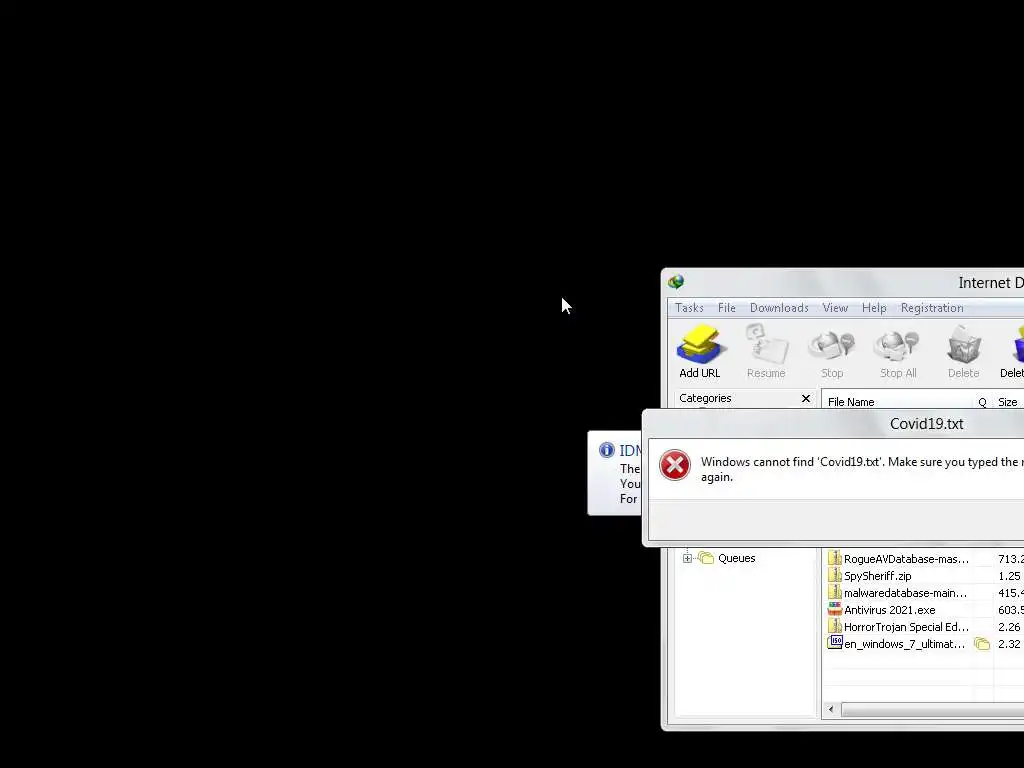Click the 2.32 size cell
Viewport: 1024px width, 768px height.
(x=1009, y=644)
